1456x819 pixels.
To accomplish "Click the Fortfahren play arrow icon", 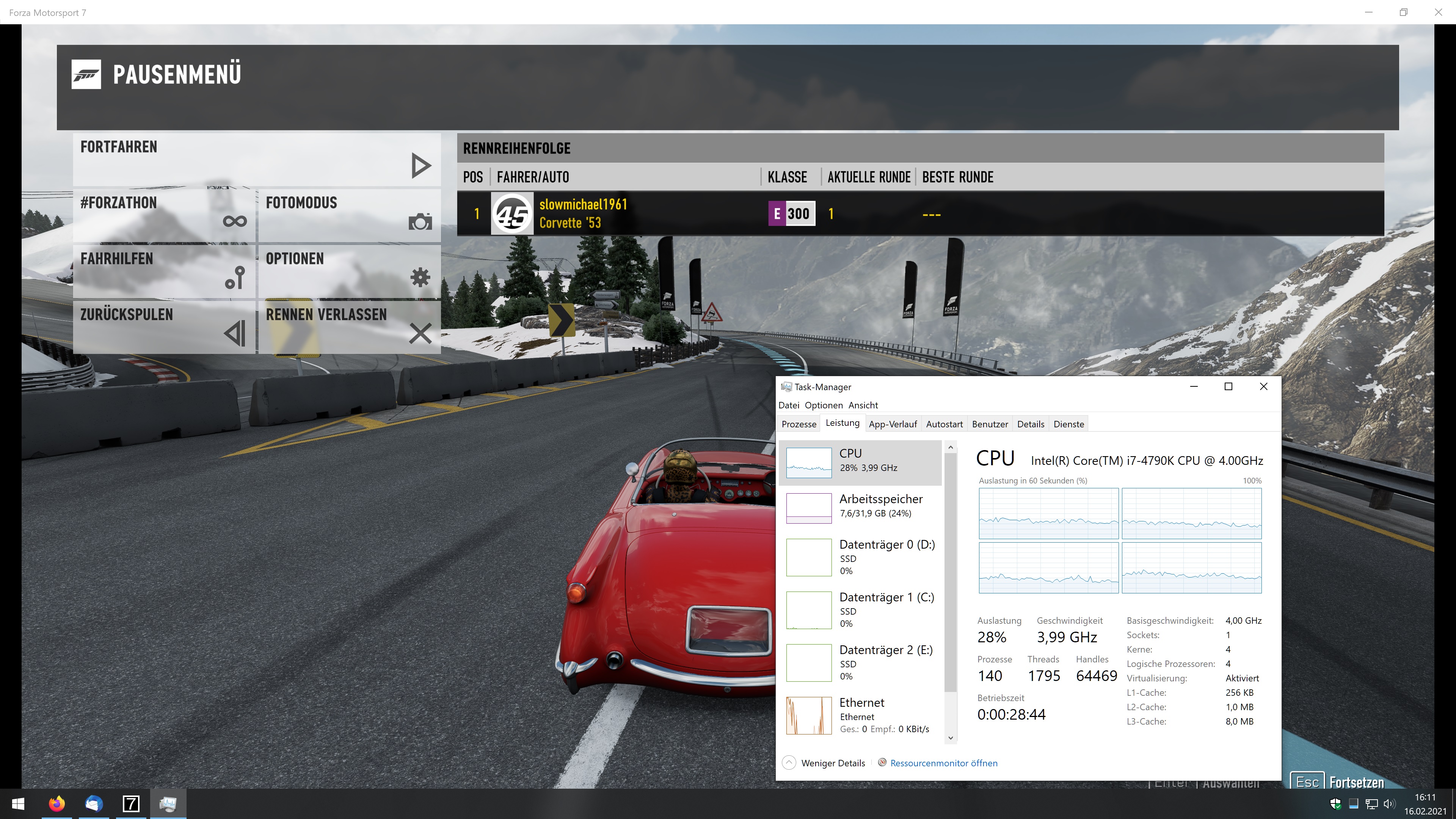I will click(x=420, y=166).
